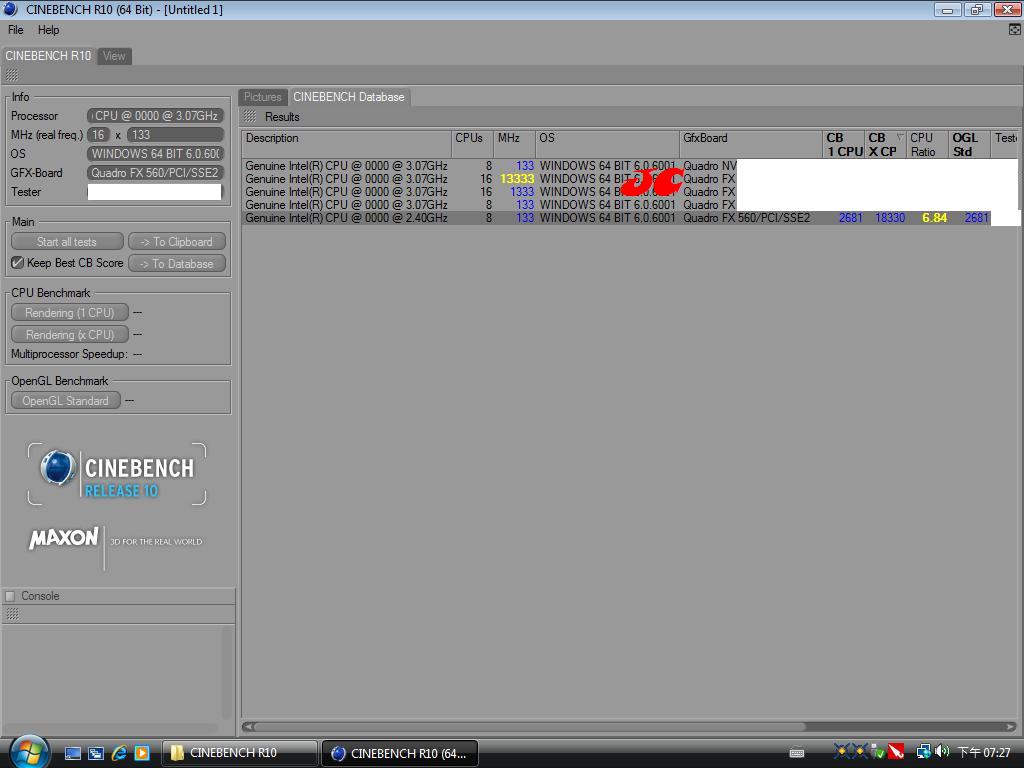Select the CINEBENCH Database tab
1024x768 pixels.
[349, 97]
